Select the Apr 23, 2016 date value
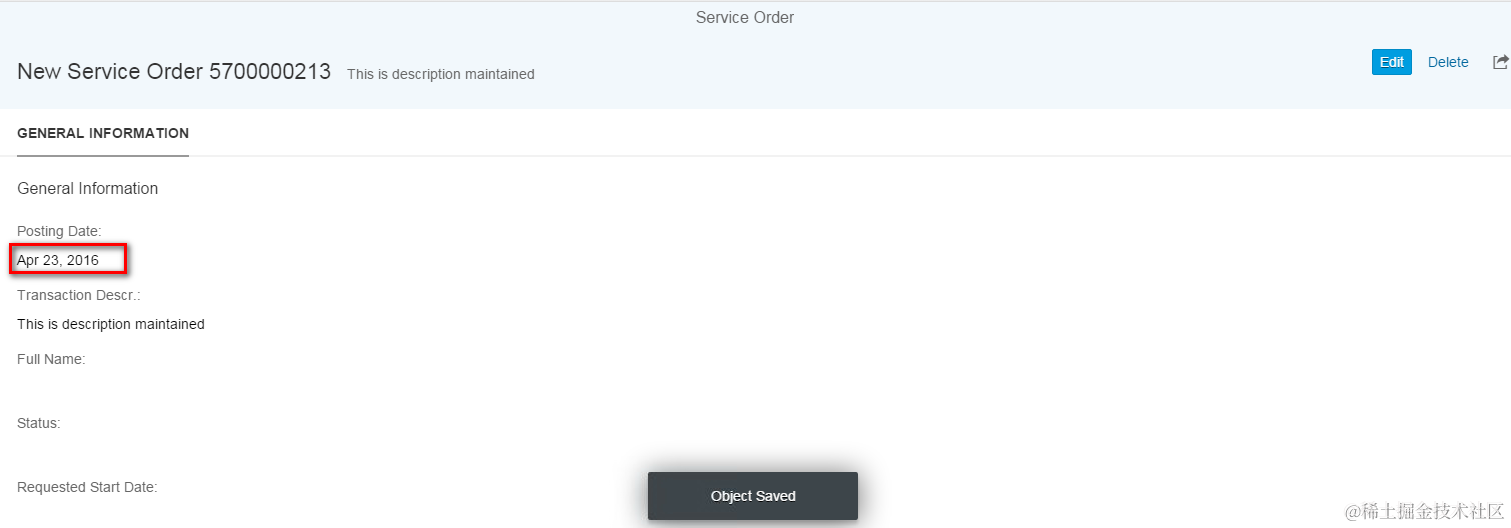The image size is (1511, 528). pyautogui.click(x=58, y=260)
